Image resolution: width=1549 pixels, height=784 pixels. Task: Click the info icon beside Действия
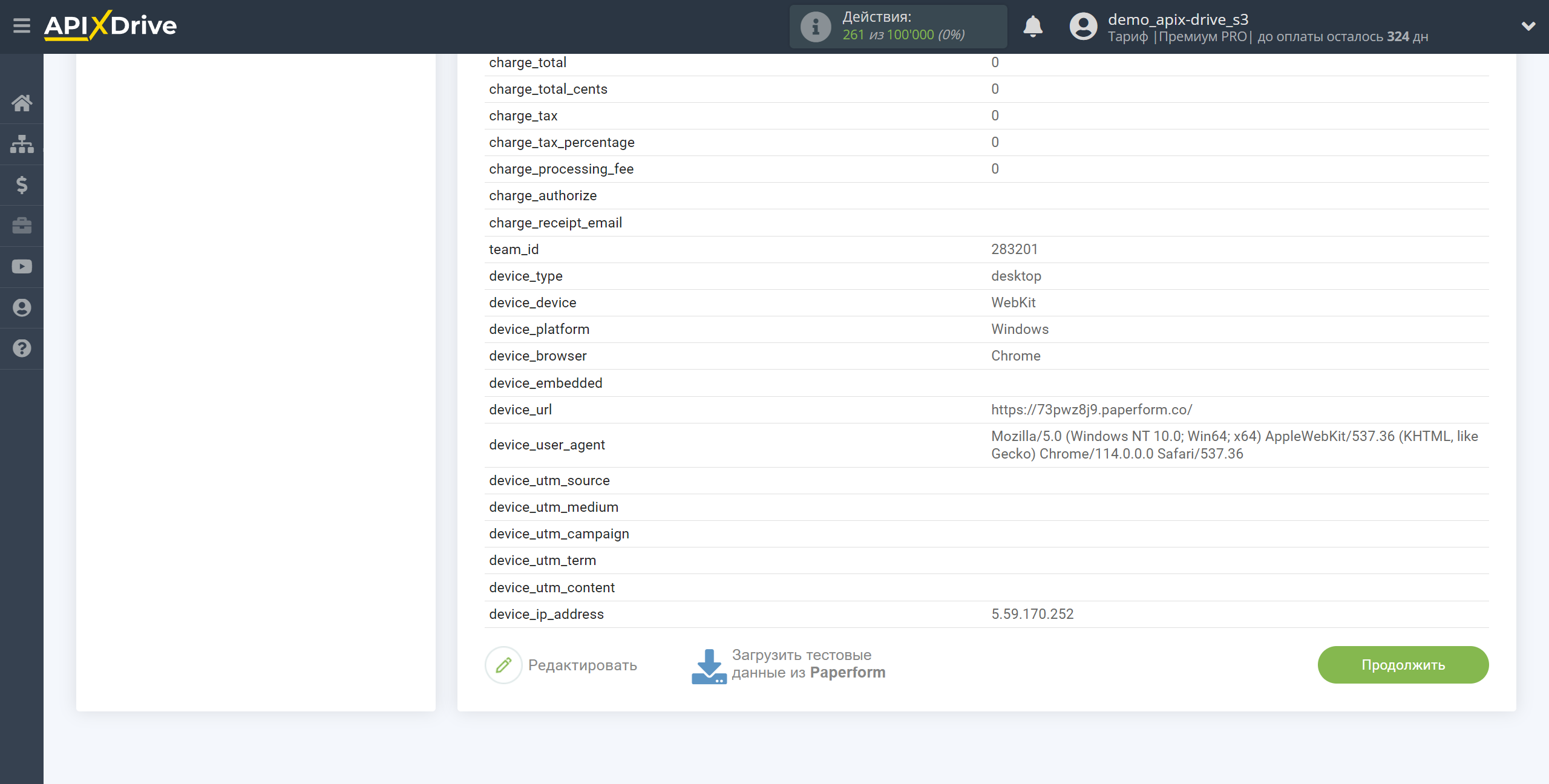tap(815, 27)
